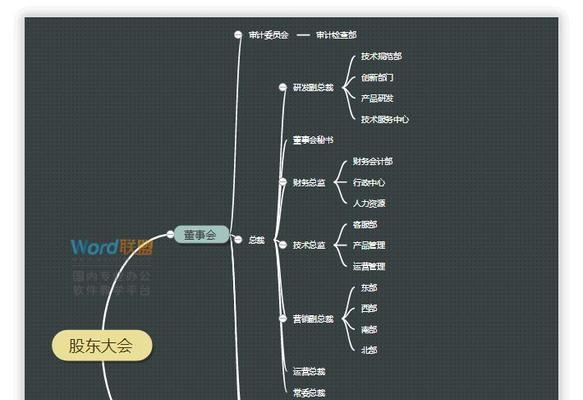Select the 运营总裁 node

[x=309, y=371]
